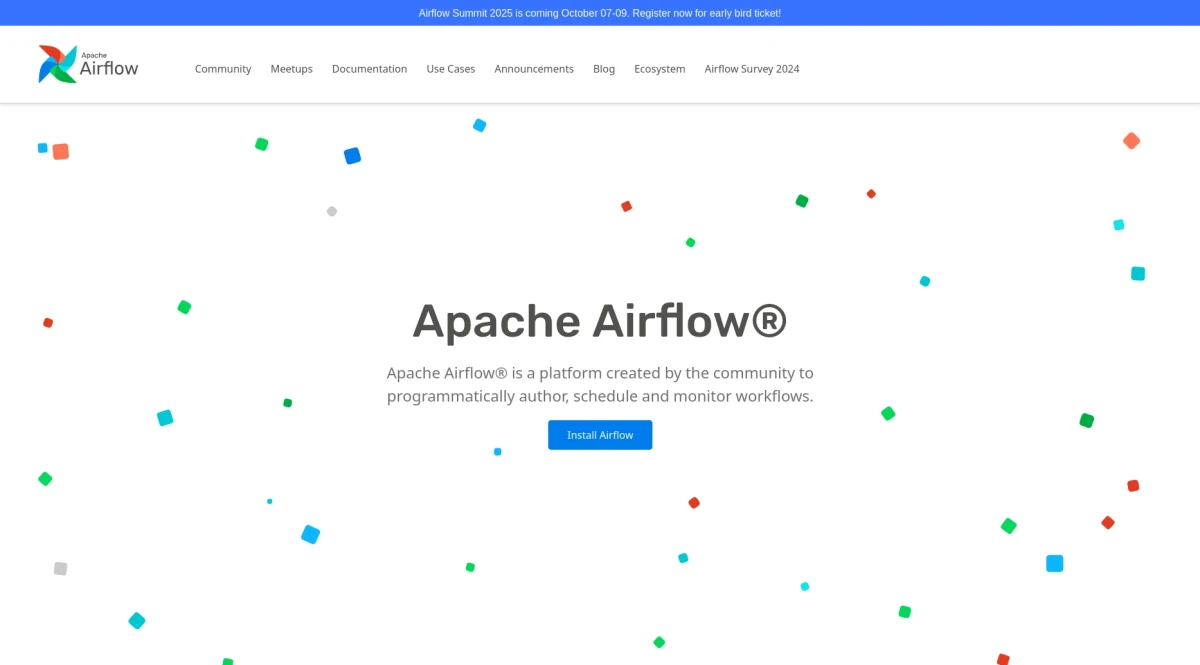
Task: Open the Announcements page
Action: click(x=534, y=68)
